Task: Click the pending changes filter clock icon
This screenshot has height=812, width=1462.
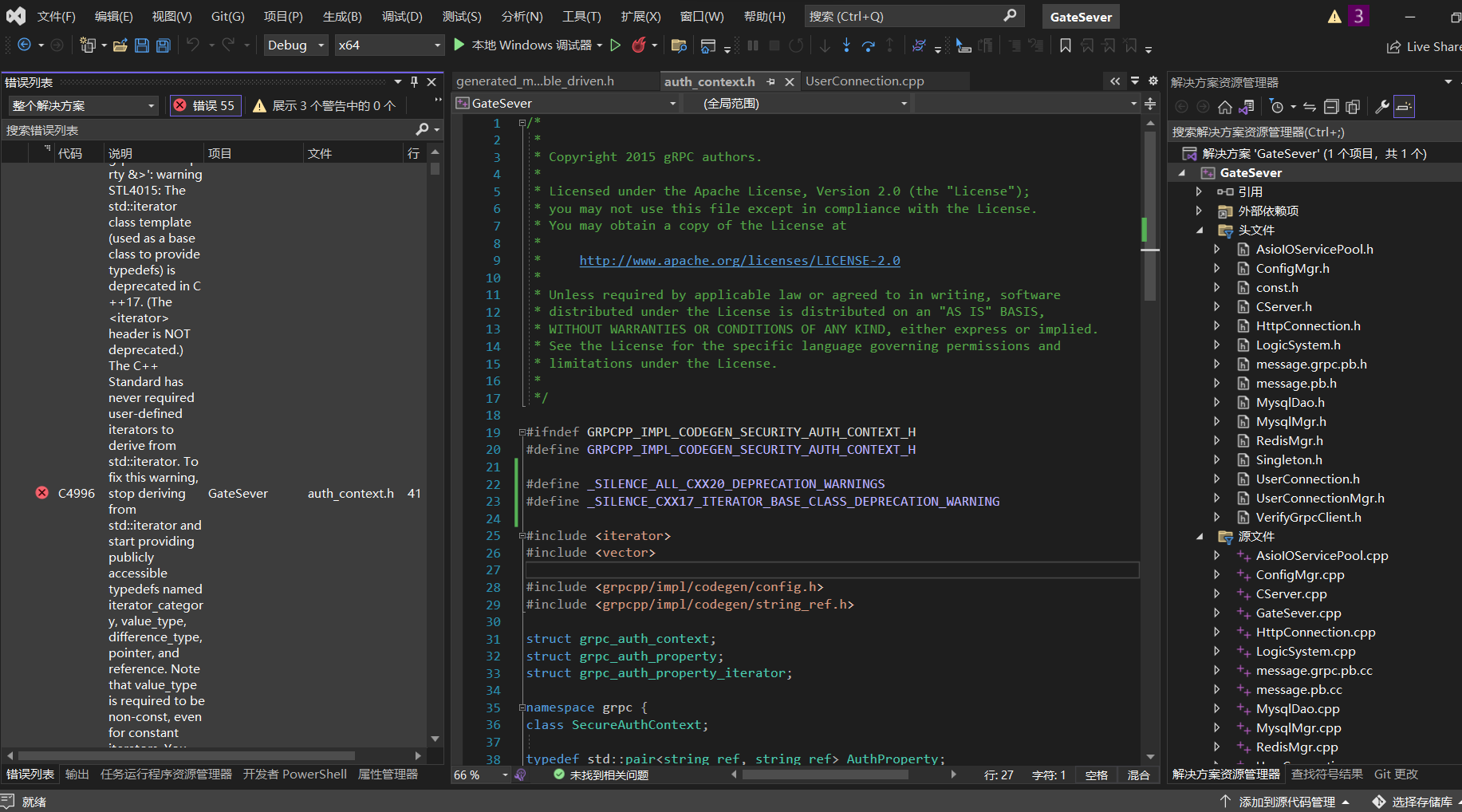Action: [x=1277, y=107]
